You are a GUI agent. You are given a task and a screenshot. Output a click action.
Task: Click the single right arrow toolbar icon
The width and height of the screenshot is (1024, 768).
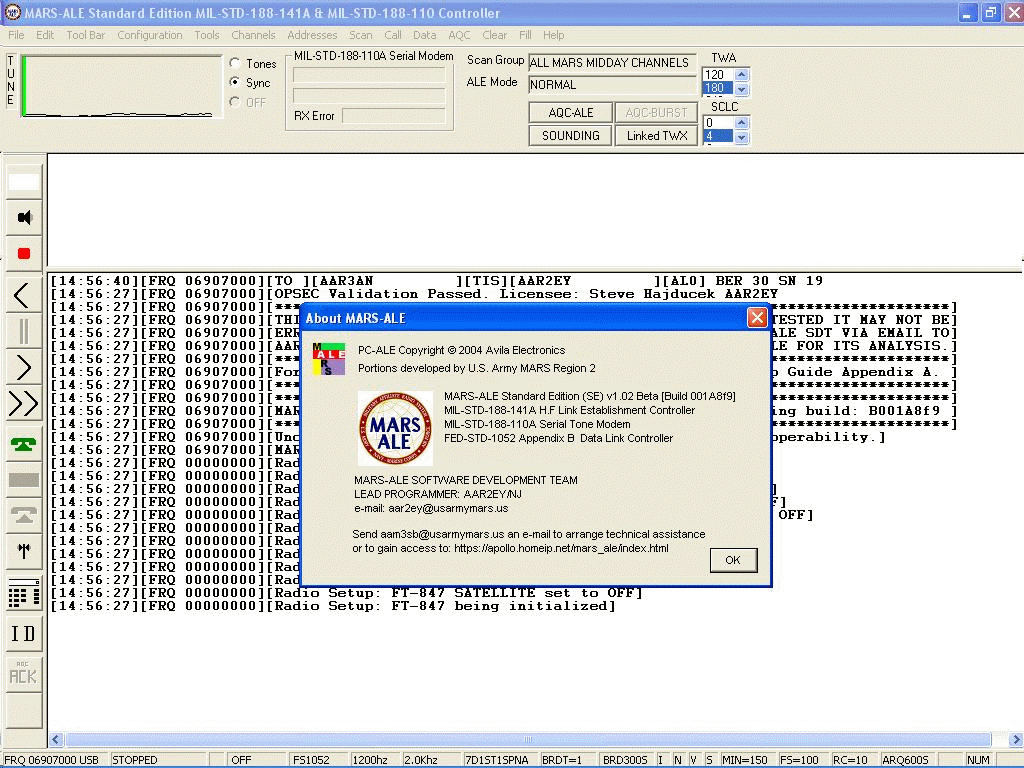[x=24, y=368]
